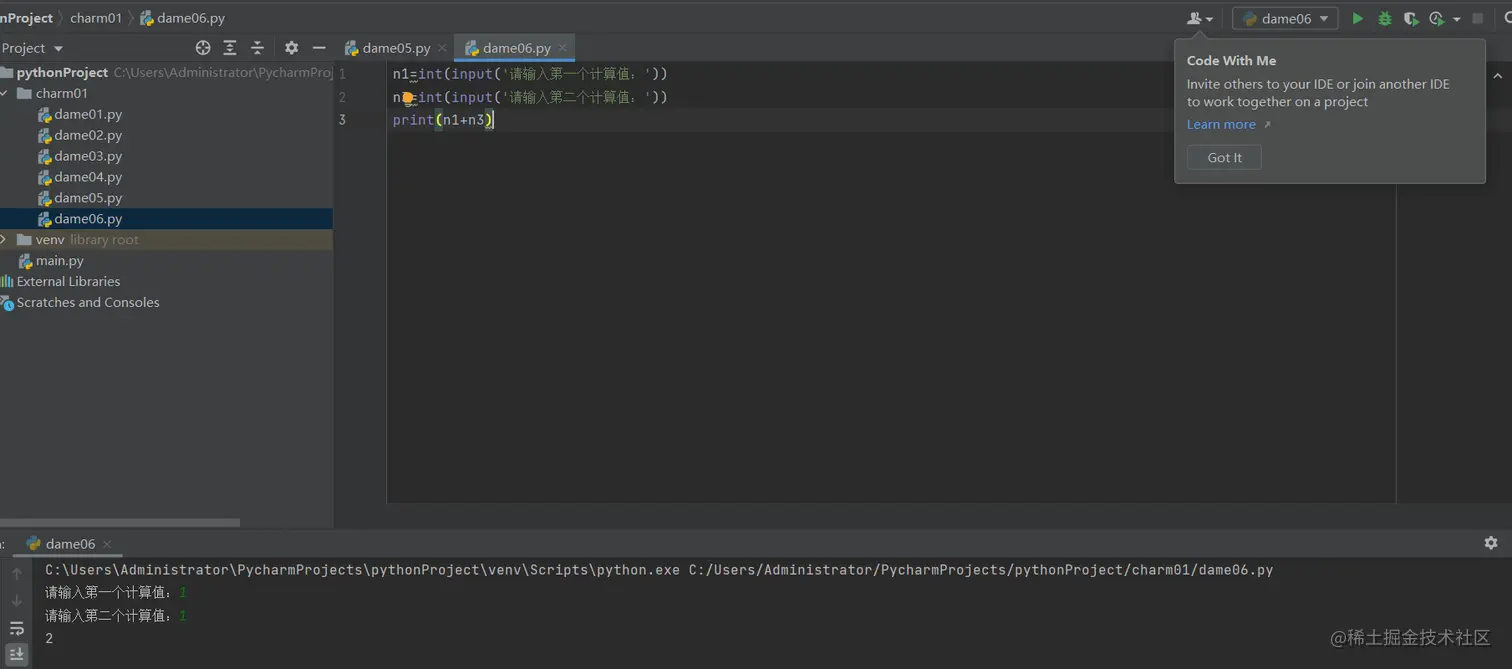This screenshot has height=669, width=1512.
Task: Close the dame05.py editor tab
Action: tap(442, 48)
